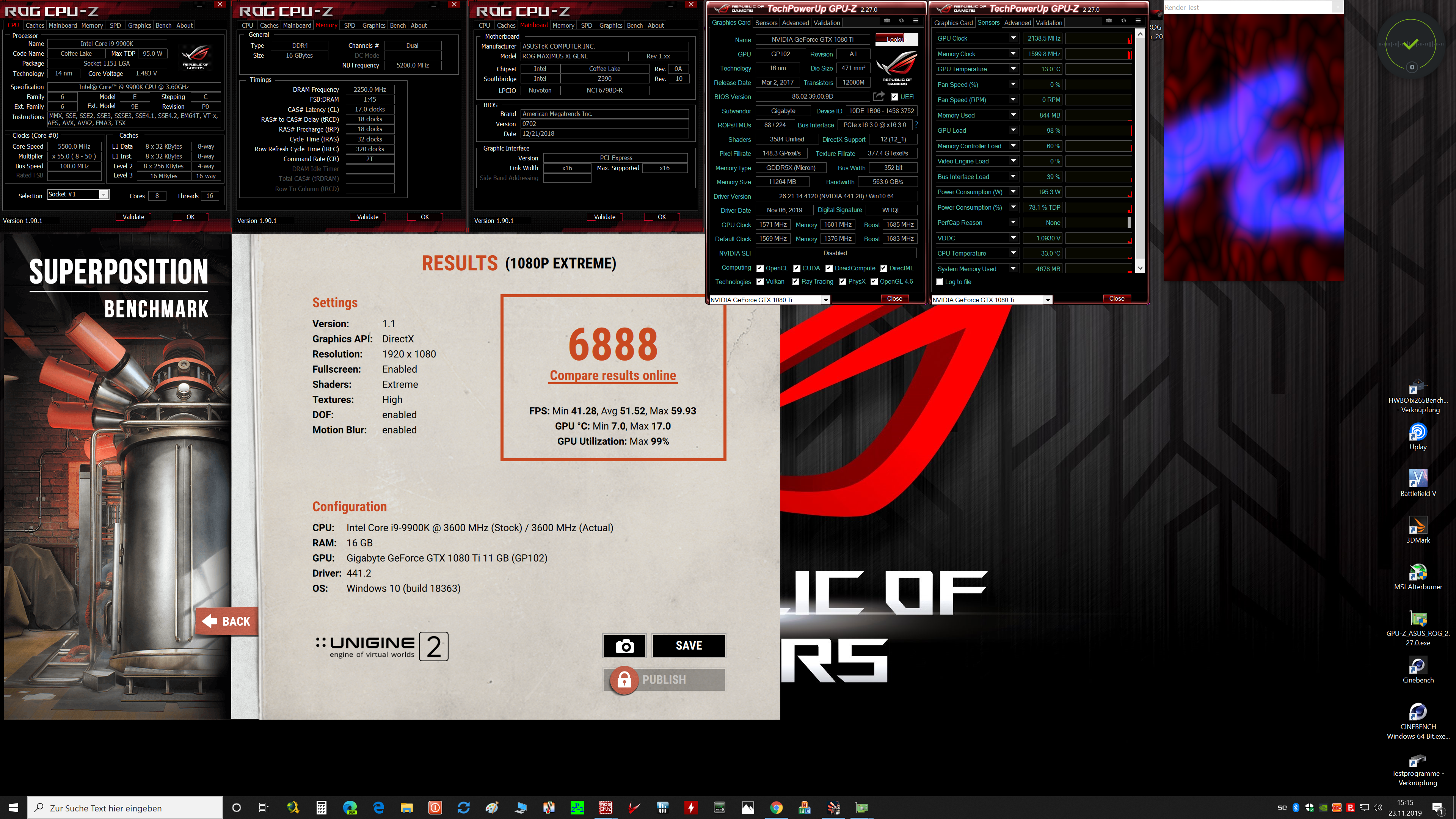Viewport: 1456px width, 819px height.
Task: Open Power Consumption (W) sensor dropdown
Action: [x=1013, y=191]
